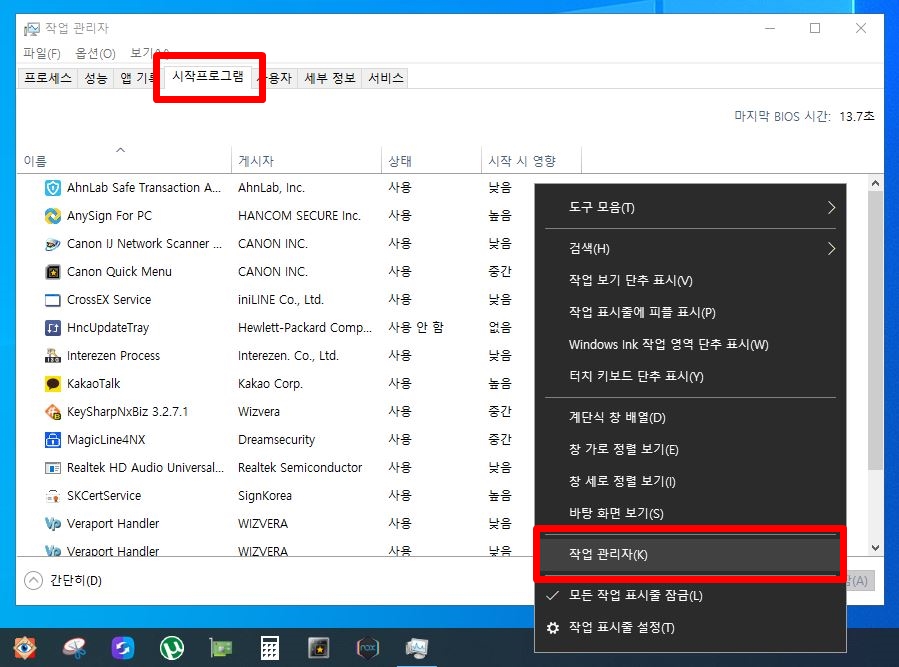
Task: Click the 없음 impact value for HncUpdateTray
Action: click(499, 327)
